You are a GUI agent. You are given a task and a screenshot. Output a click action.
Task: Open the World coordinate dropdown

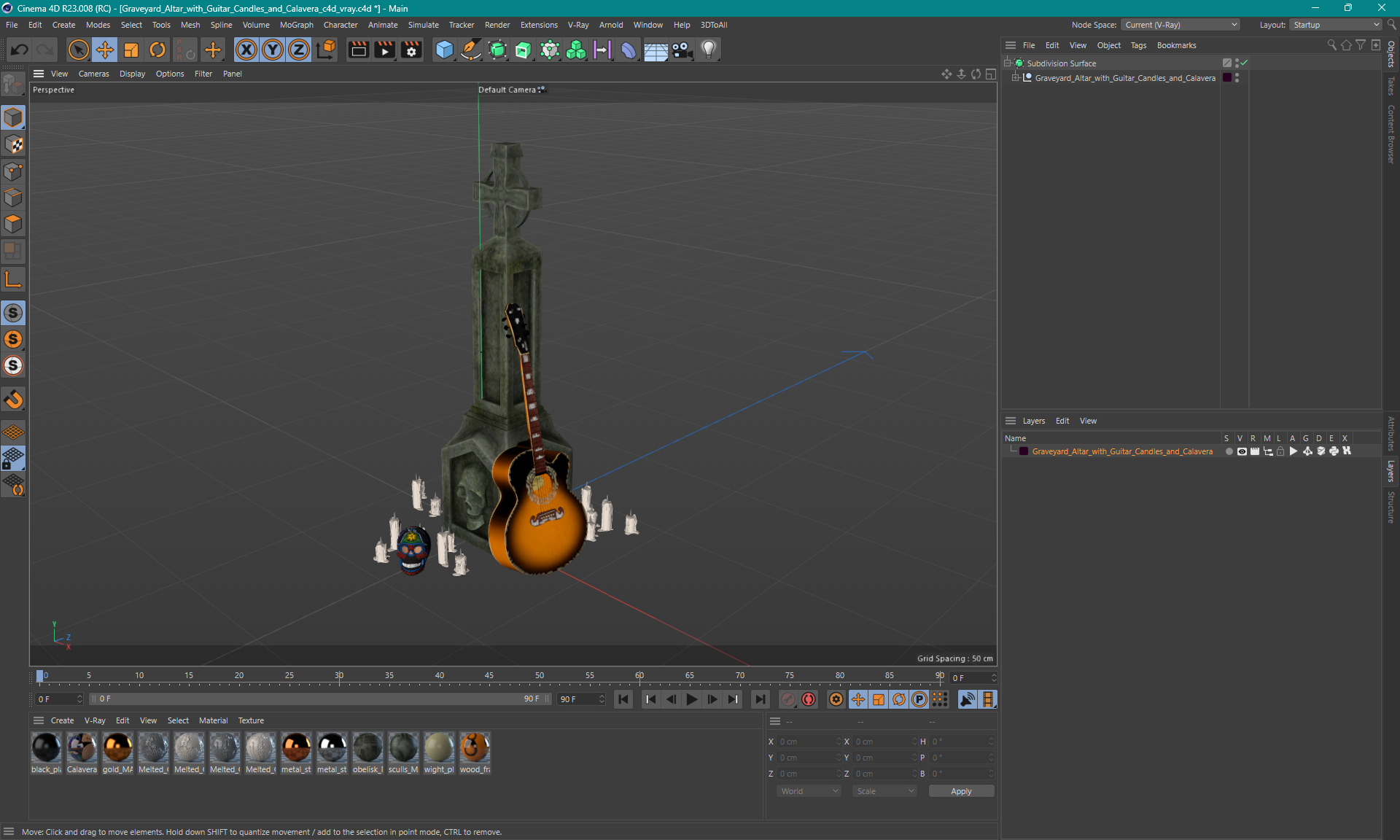tap(809, 791)
